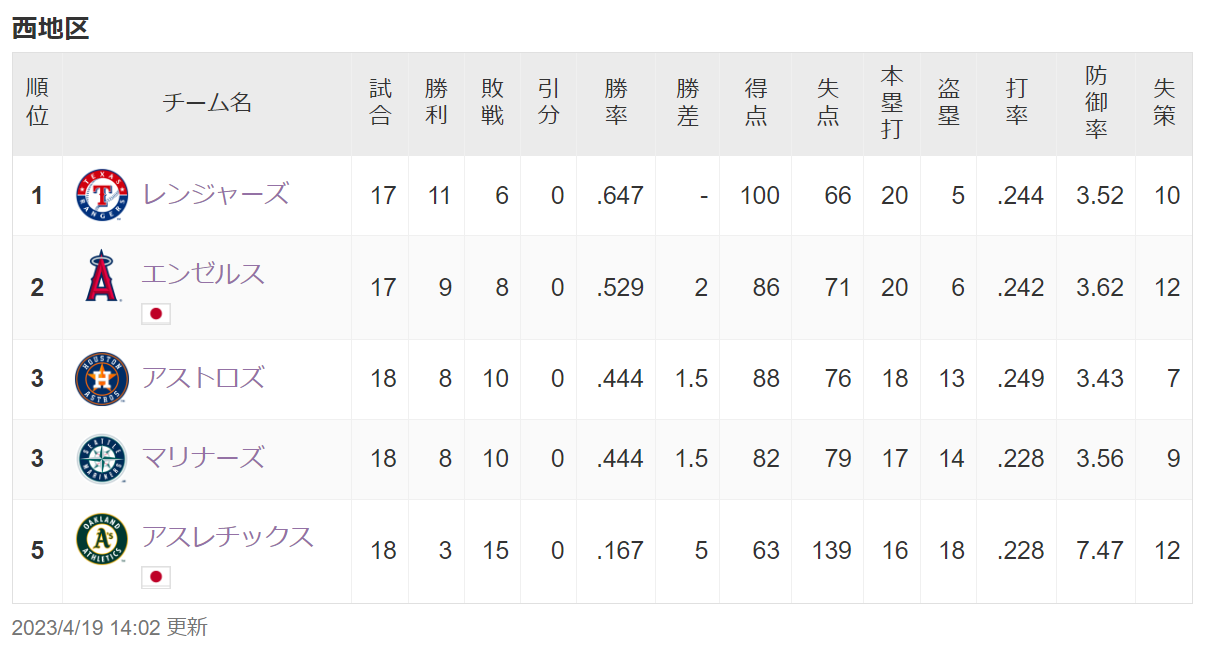Click the 2023/4/19 14:02 更新 timestamp
1205x648 pixels.
(110, 627)
